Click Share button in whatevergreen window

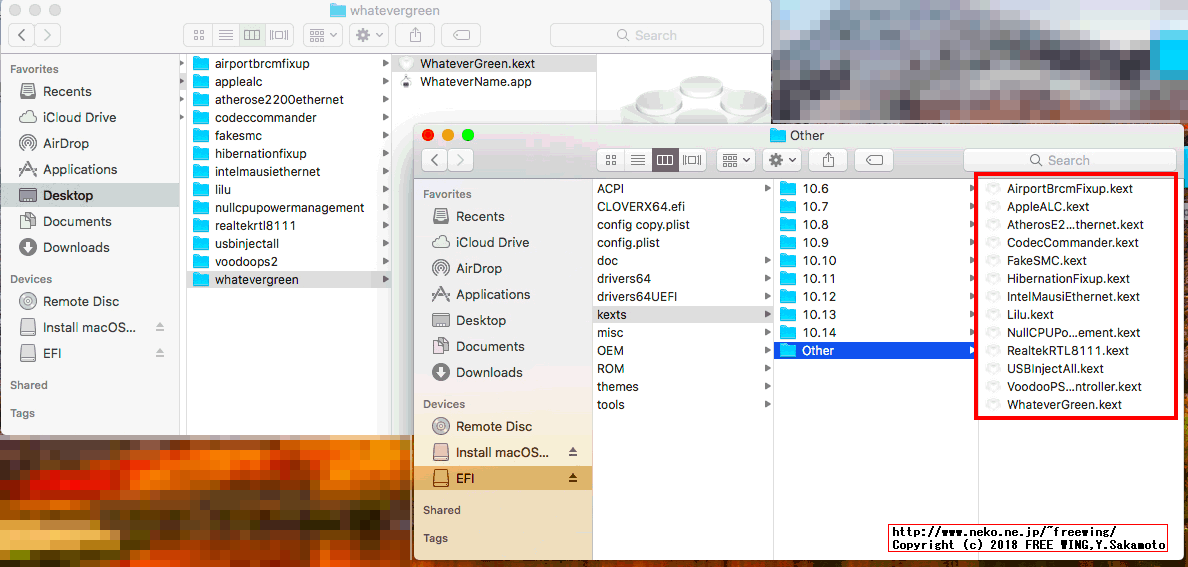click(x=415, y=35)
